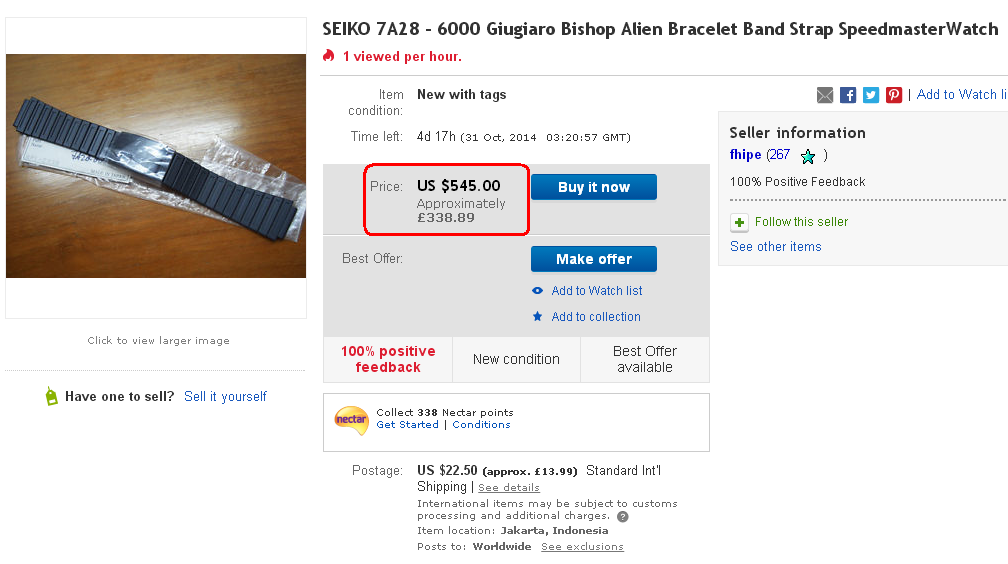Enlarge the watch bracelet product photo
This screenshot has height=564, width=1008.
click(156, 166)
